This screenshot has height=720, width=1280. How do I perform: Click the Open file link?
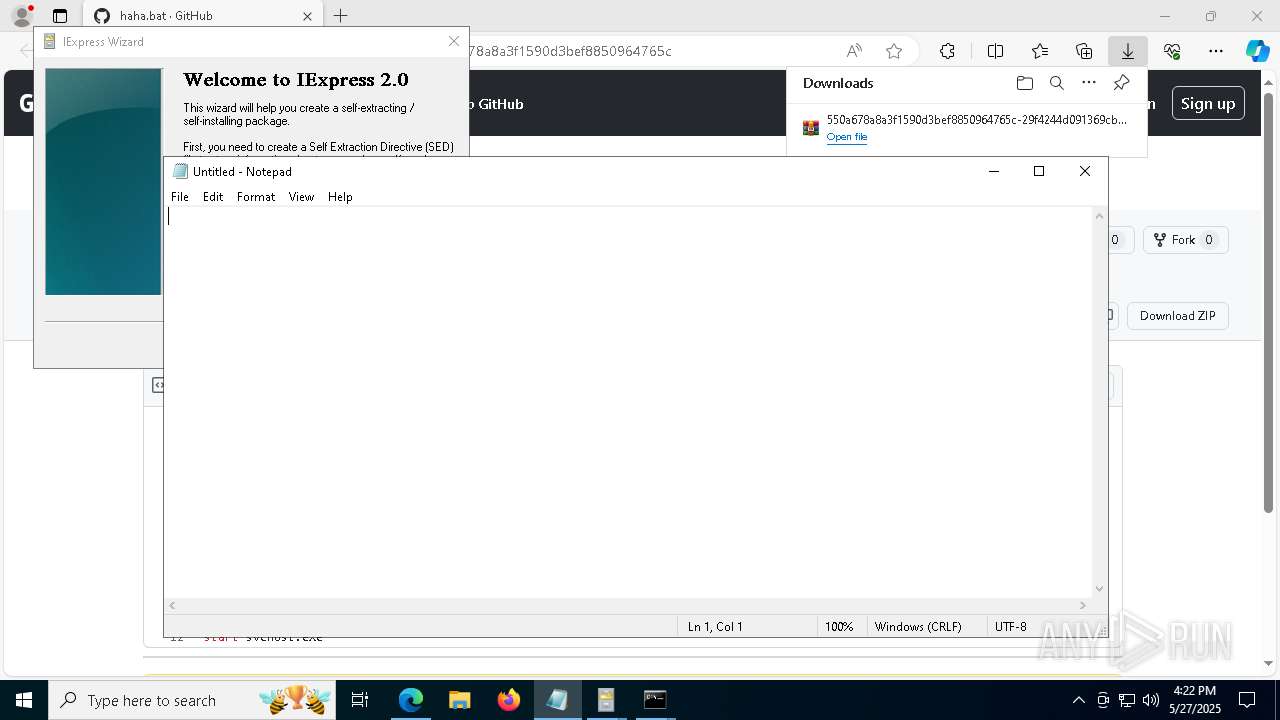tap(847, 137)
